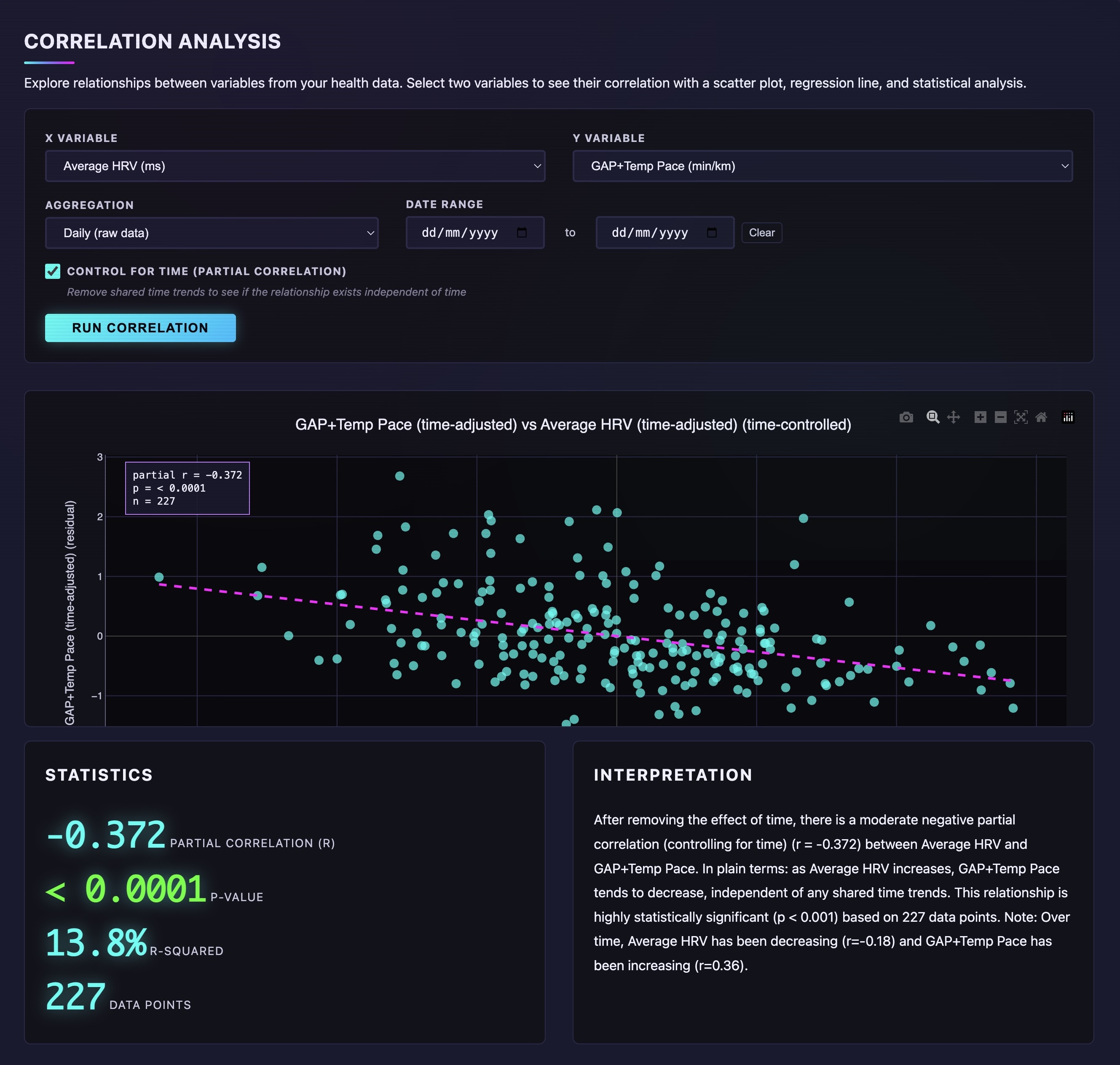
Task: Autoscale the scatter plot axes
Action: (x=1021, y=417)
